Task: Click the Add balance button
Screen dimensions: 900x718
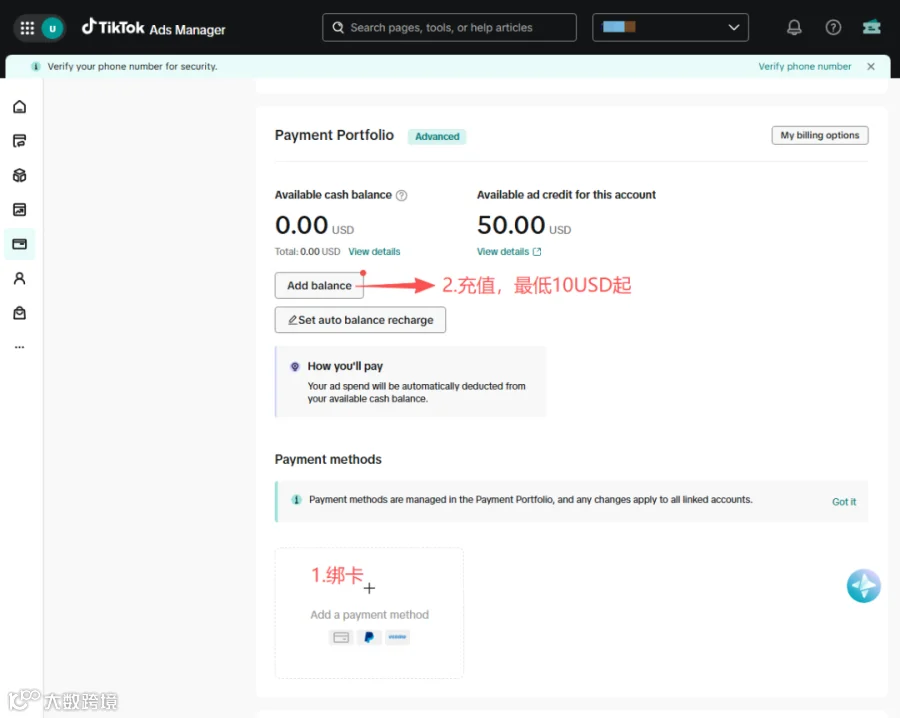Action: click(319, 285)
